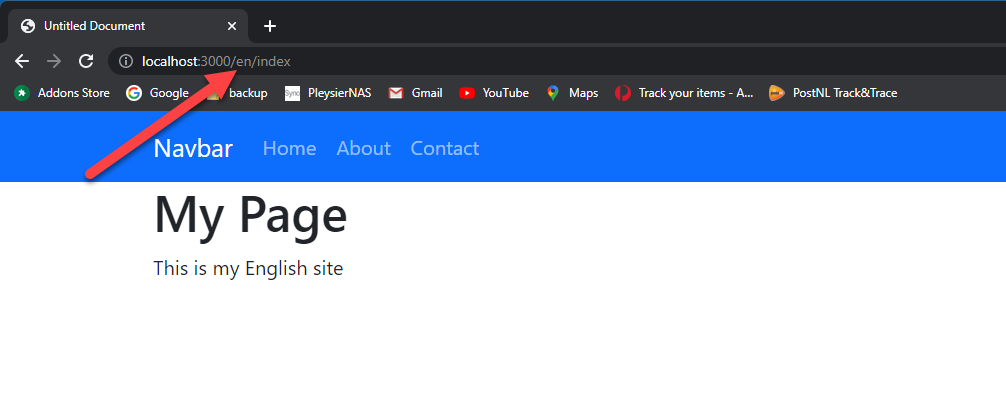Open the Google bookmark
The image size is (1006, 396).
pos(157,93)
